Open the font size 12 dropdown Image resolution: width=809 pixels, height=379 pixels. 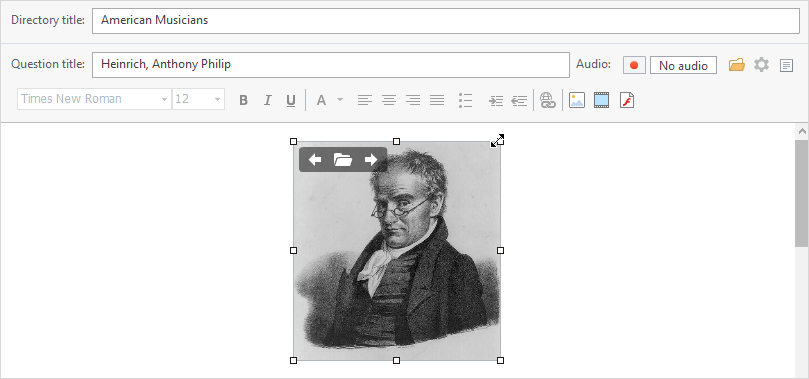click(199, 99)
